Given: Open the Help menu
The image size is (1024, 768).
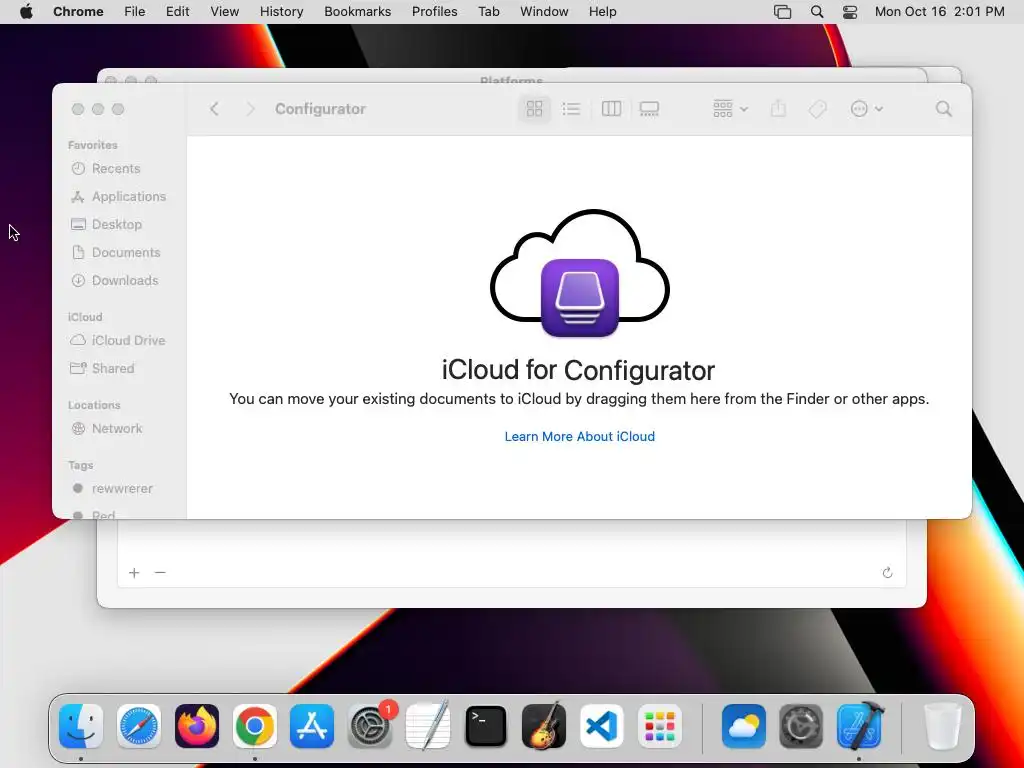Looking at the screenshot, I should pyautogui.click(x=602, y=12).
